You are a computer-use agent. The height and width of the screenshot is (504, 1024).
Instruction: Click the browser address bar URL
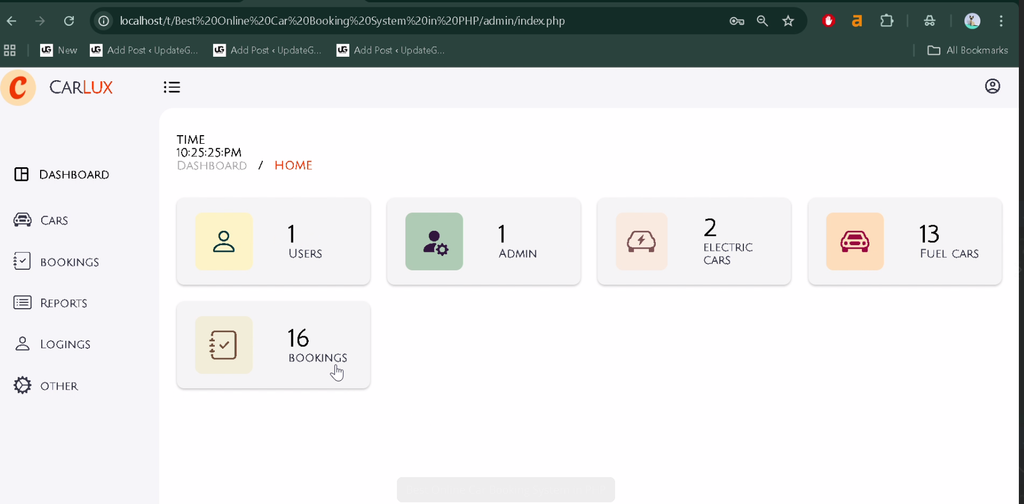(x=342, y=21)
